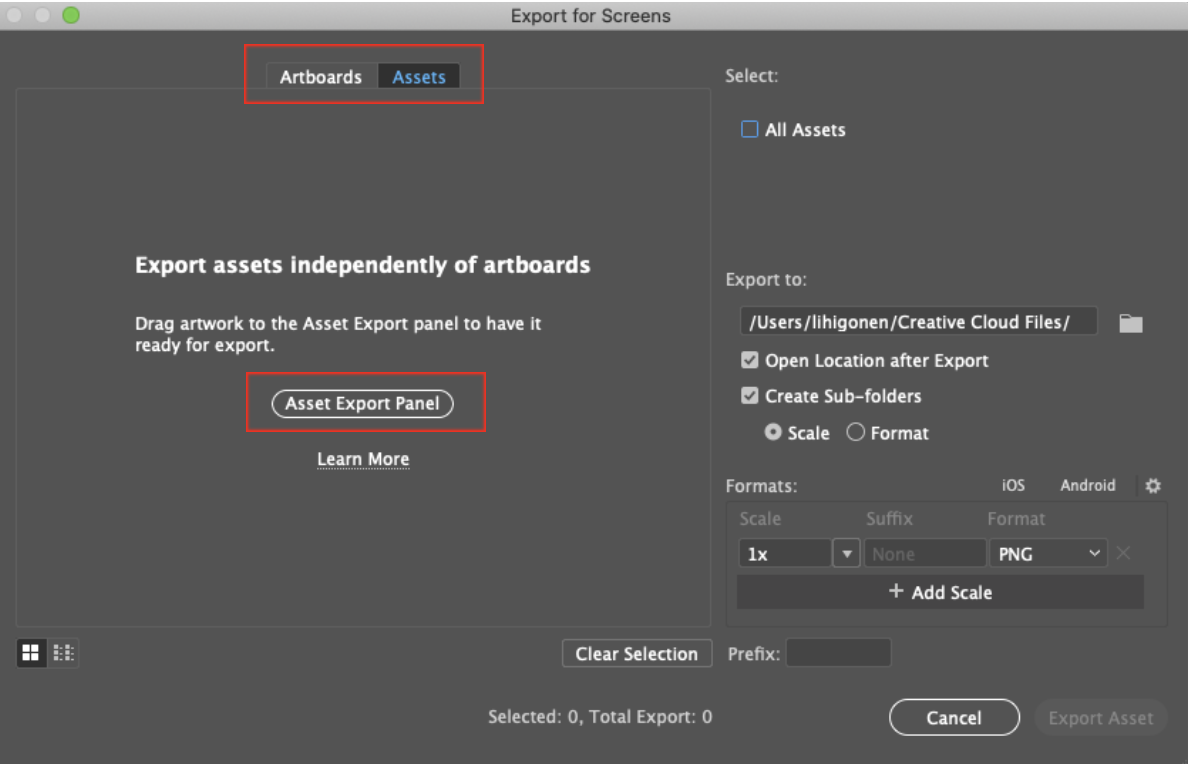Expand the scale dropdown arrow
This screenshot has height=764, width=1190.
[847, 553]
